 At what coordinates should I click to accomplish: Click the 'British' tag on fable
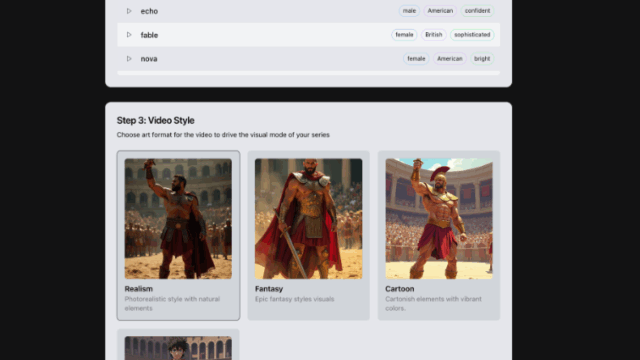433,35
